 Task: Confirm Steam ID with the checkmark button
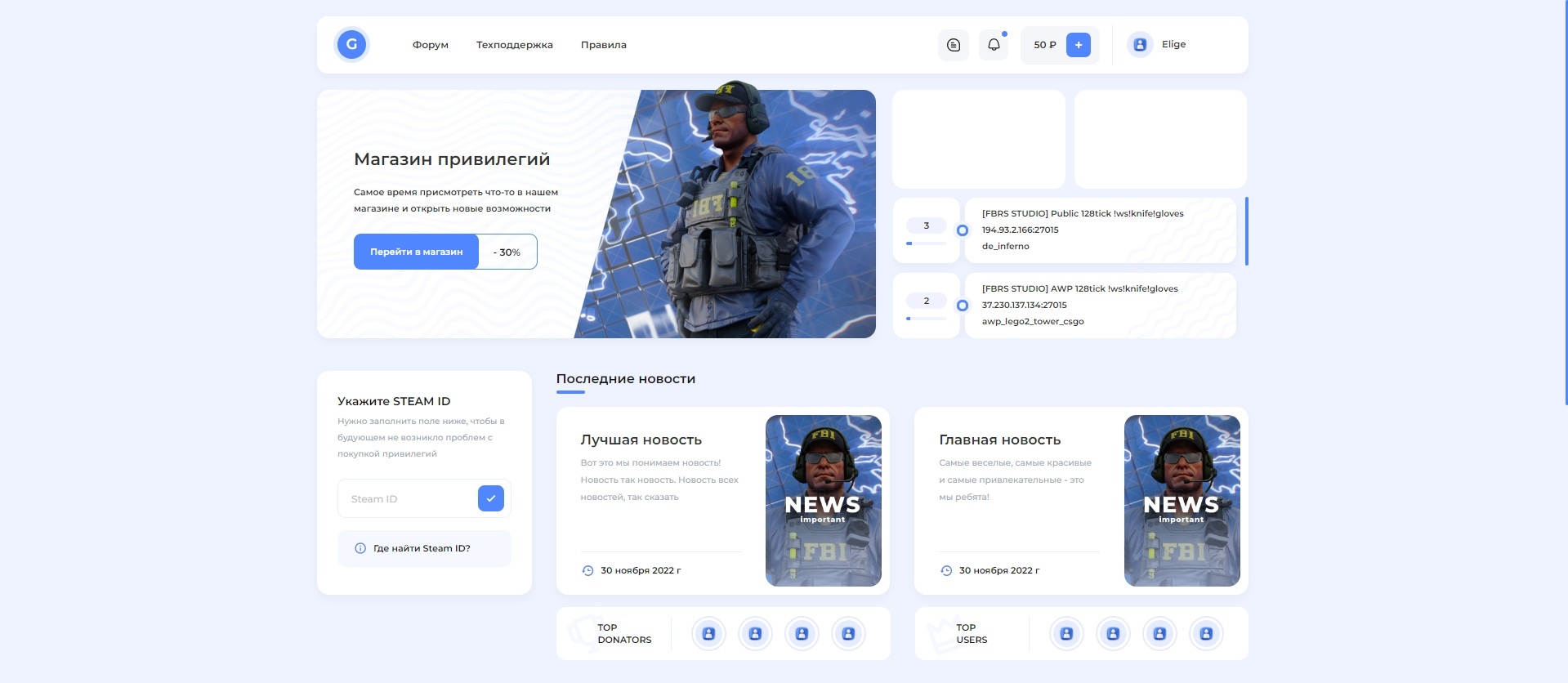(x=490, y=498)
